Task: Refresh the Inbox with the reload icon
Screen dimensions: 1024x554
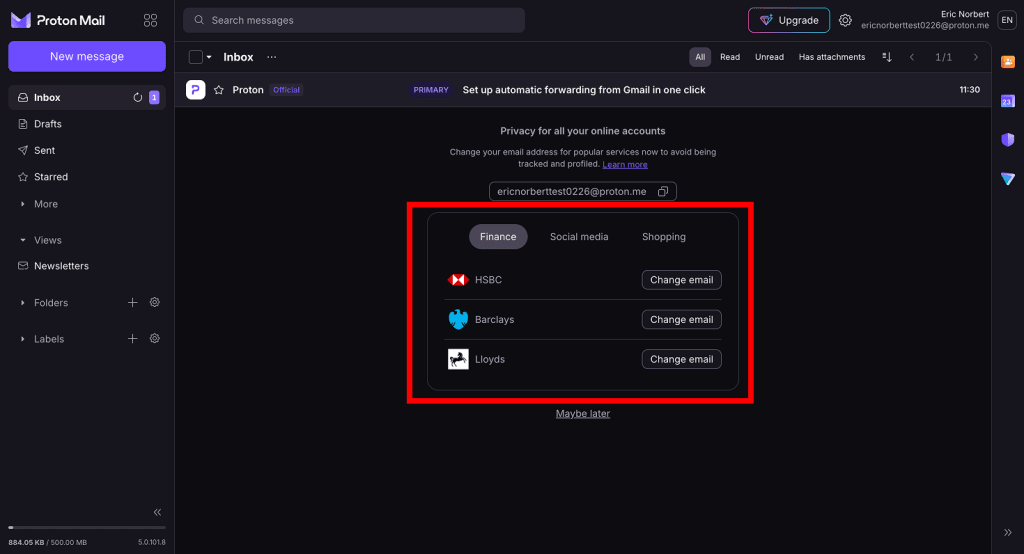Action: 138,97
